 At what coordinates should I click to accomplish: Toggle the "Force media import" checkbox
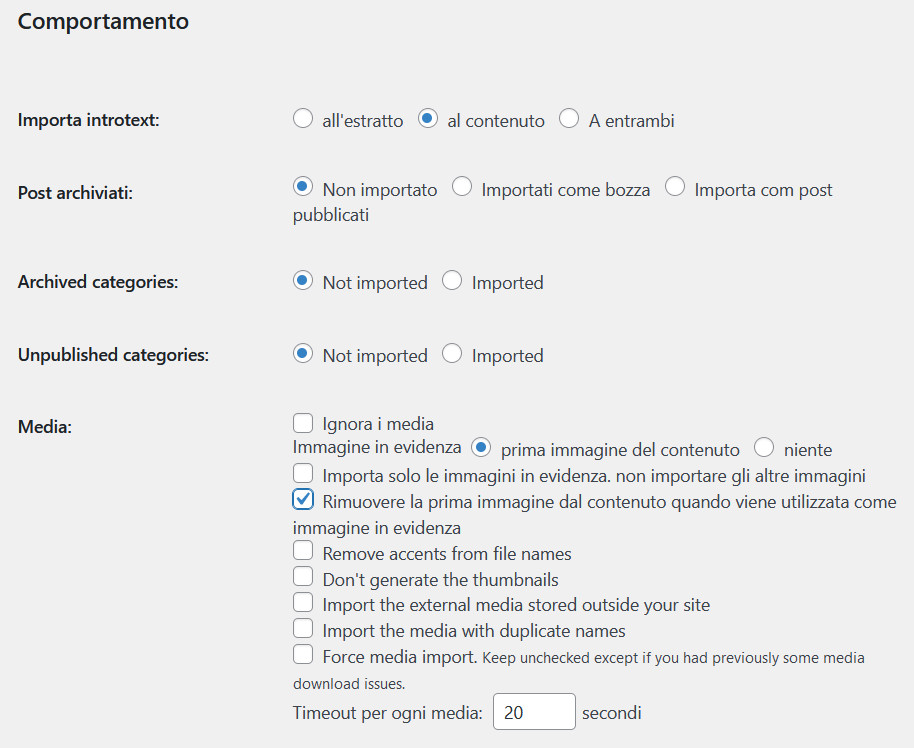(x=303, y=655)
